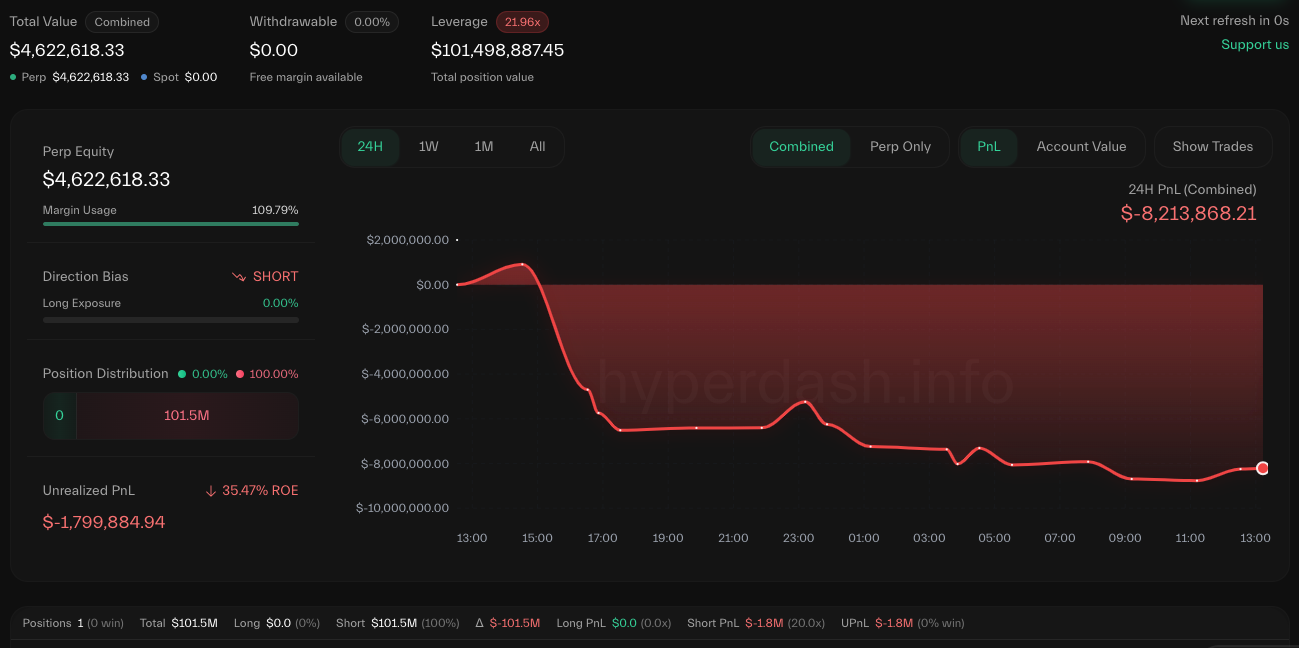Click the UPnL $-1.8M stat
Image resolution: width=1299 pixels, height=648 pixels.
pyautogui.click(x=903, y=623)
